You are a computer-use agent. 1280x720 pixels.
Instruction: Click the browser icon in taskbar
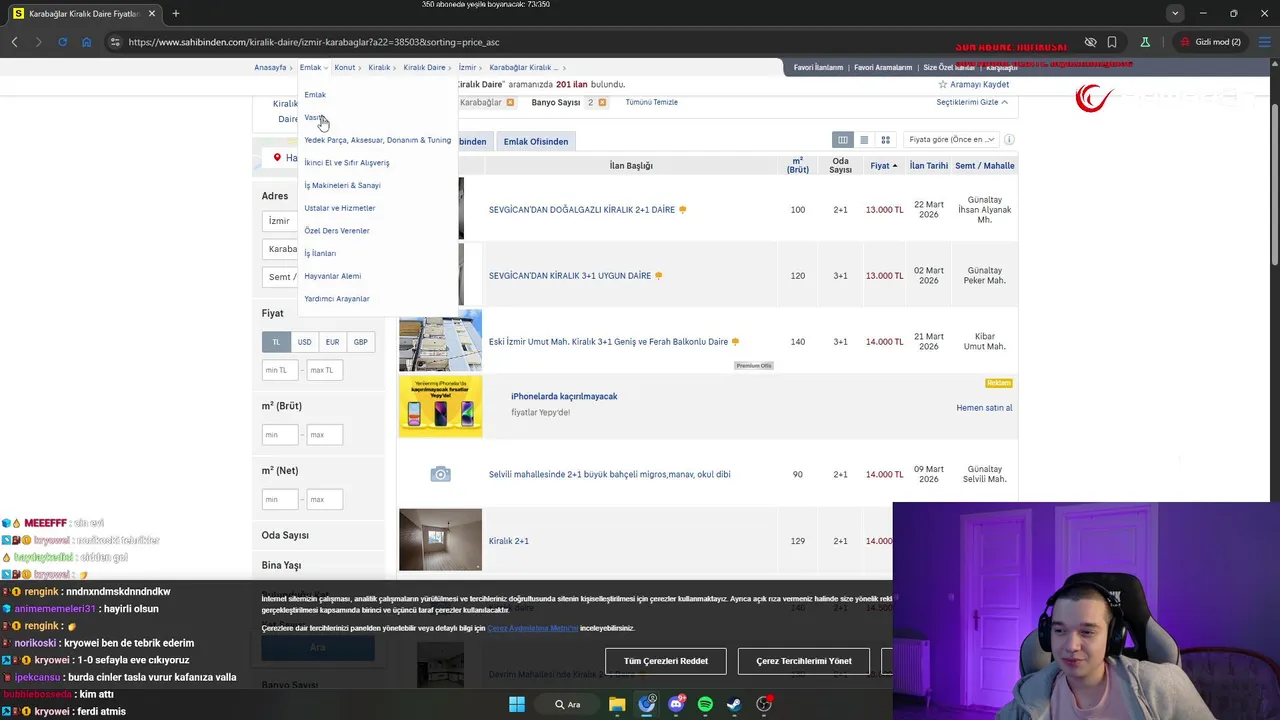coord(647,704)
